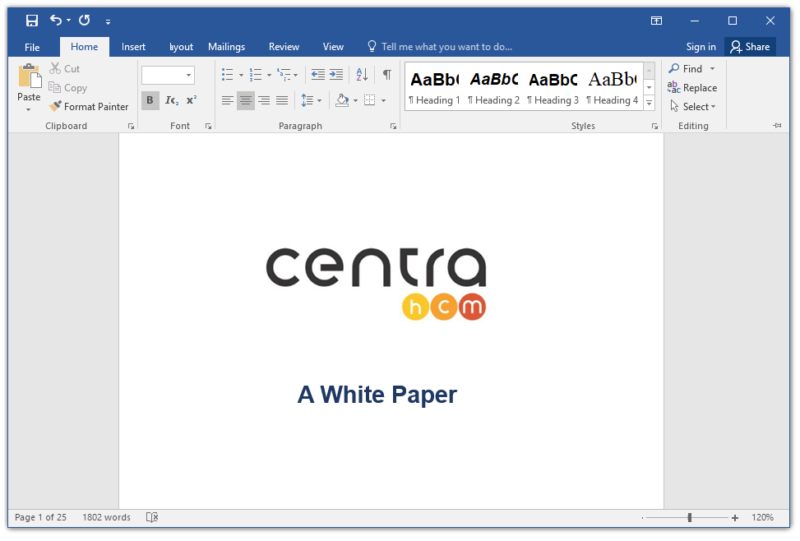Zoom in with the plus button

pos(735,518)
